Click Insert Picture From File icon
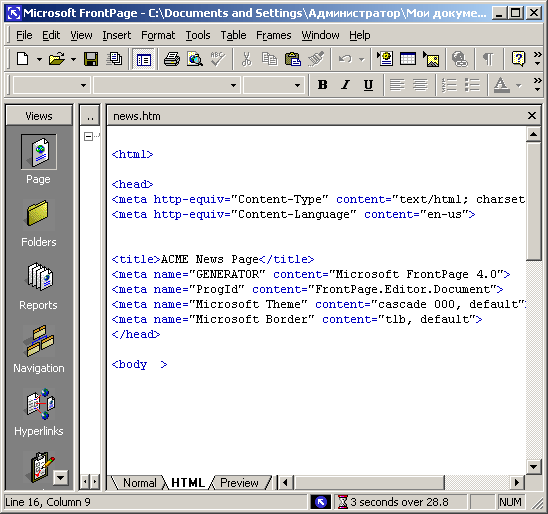 click(x=431, y=59)
